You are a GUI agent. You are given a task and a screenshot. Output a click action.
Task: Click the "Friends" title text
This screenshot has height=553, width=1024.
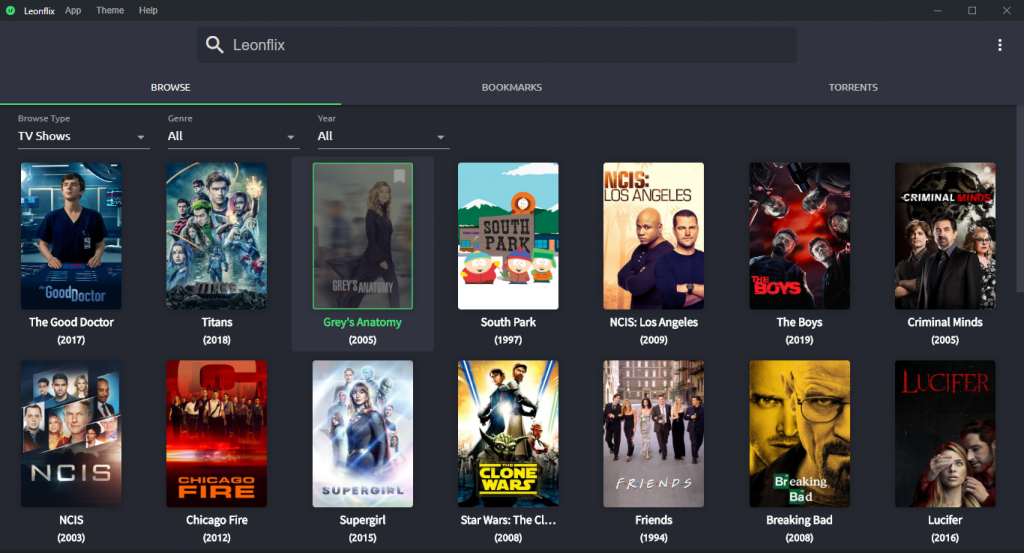click(654, 520)
